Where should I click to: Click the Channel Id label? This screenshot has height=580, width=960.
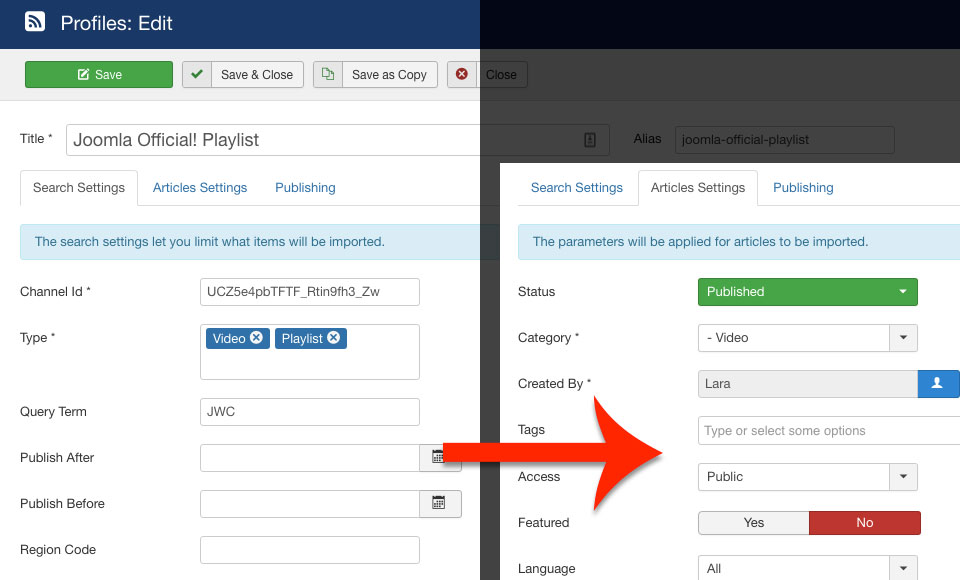pyautogui.click(x=55, y=292)
